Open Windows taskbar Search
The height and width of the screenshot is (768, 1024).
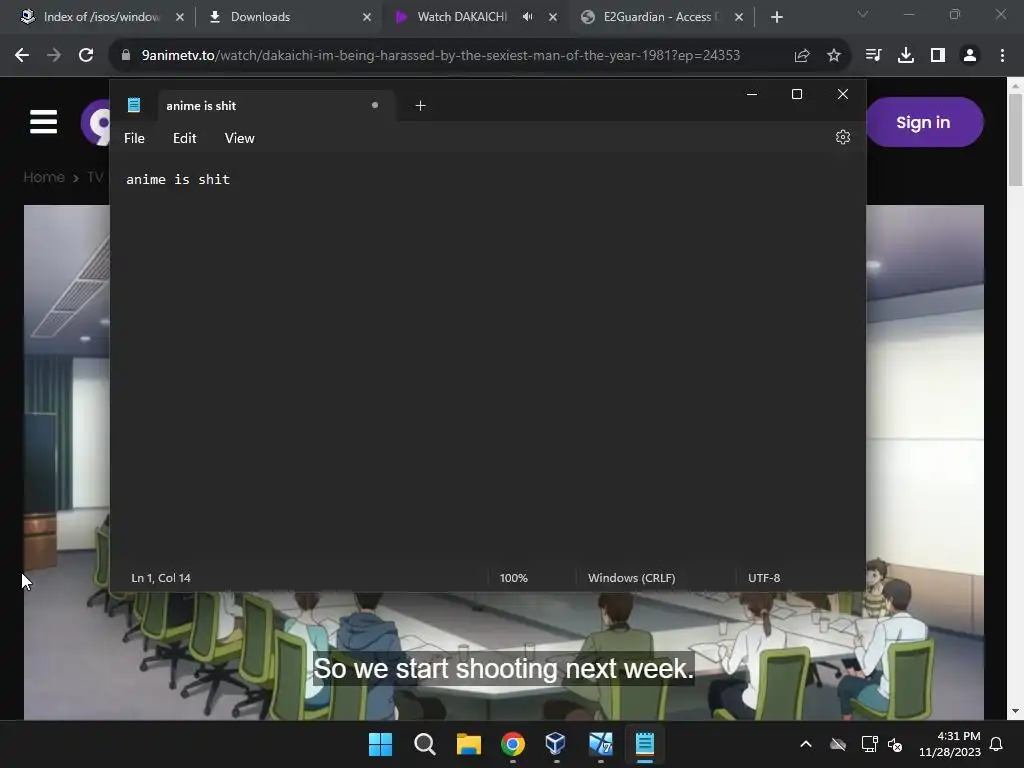pyautogui.click(x=424, y=744)
